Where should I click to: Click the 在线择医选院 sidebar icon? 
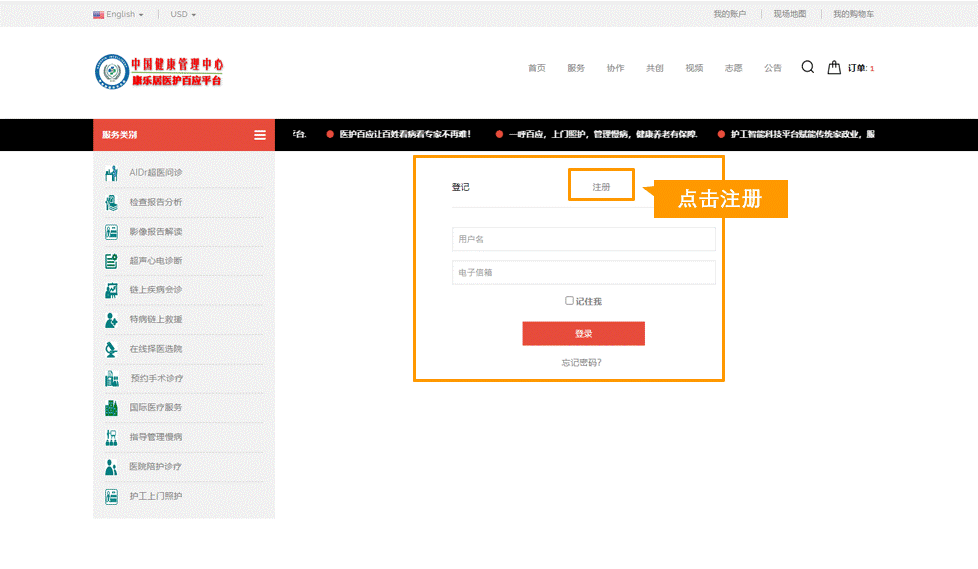(112, 349)
